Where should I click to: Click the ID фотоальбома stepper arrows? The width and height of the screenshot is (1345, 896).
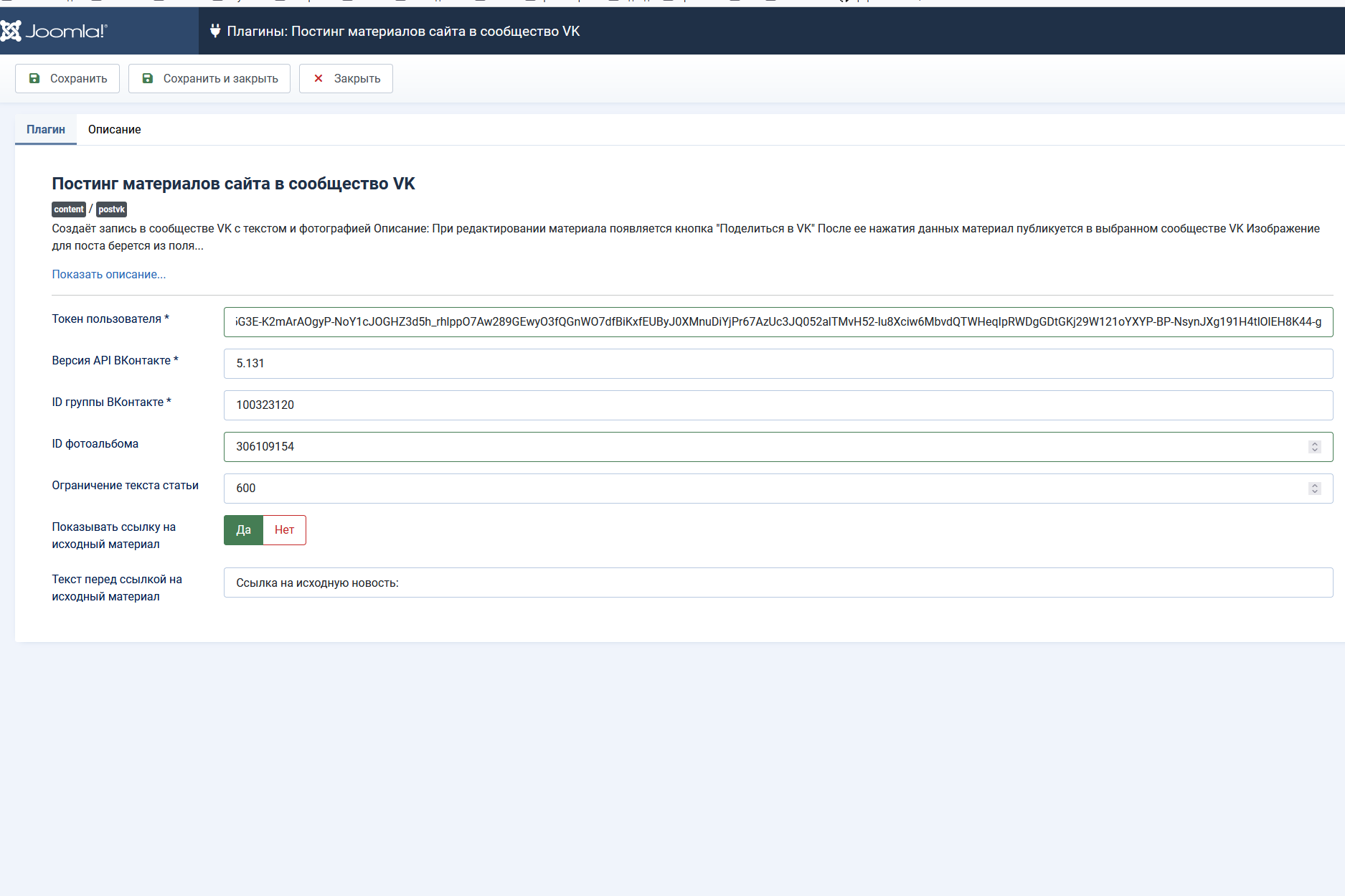tap(1315, 447)
